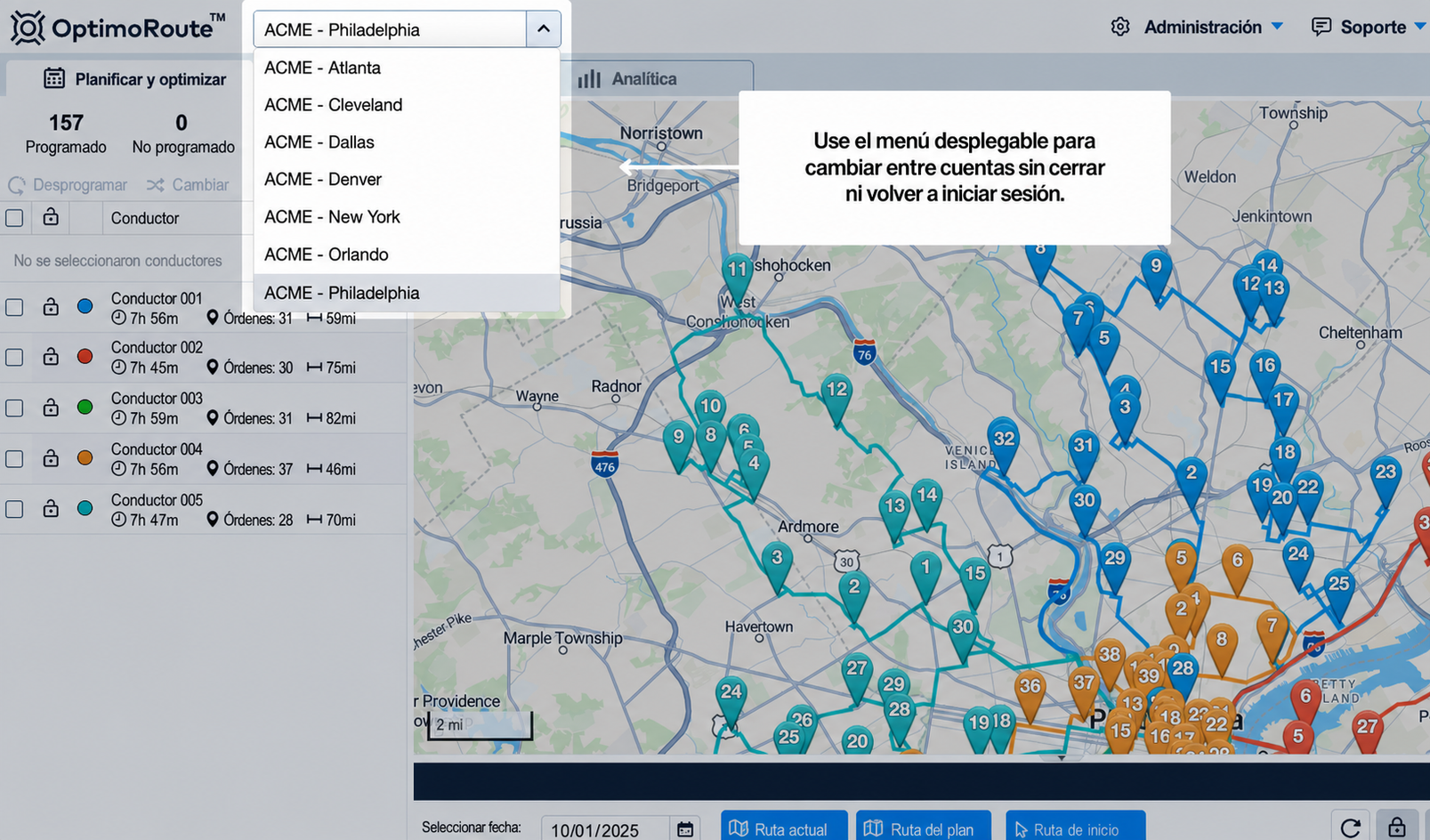This screenshot has width=1430, height=840.
Task: Choose ACME - Cleveland from the account list
Action: pyautogui.click(x=407, y=105)
